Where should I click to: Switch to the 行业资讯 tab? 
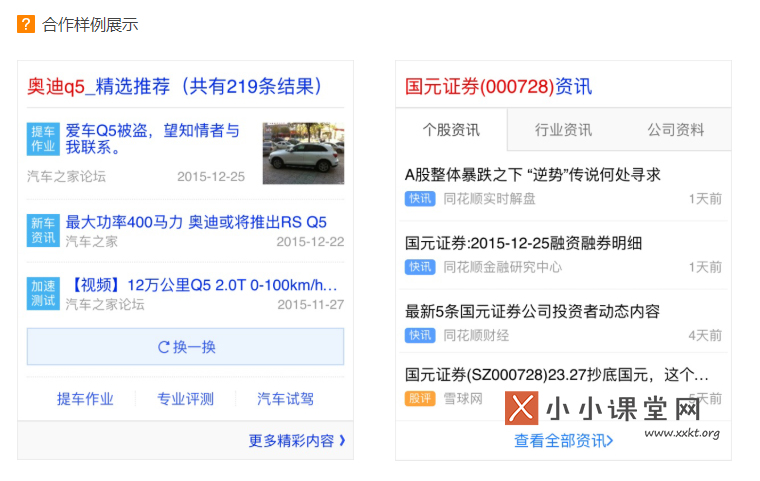[x=563, y=130]
